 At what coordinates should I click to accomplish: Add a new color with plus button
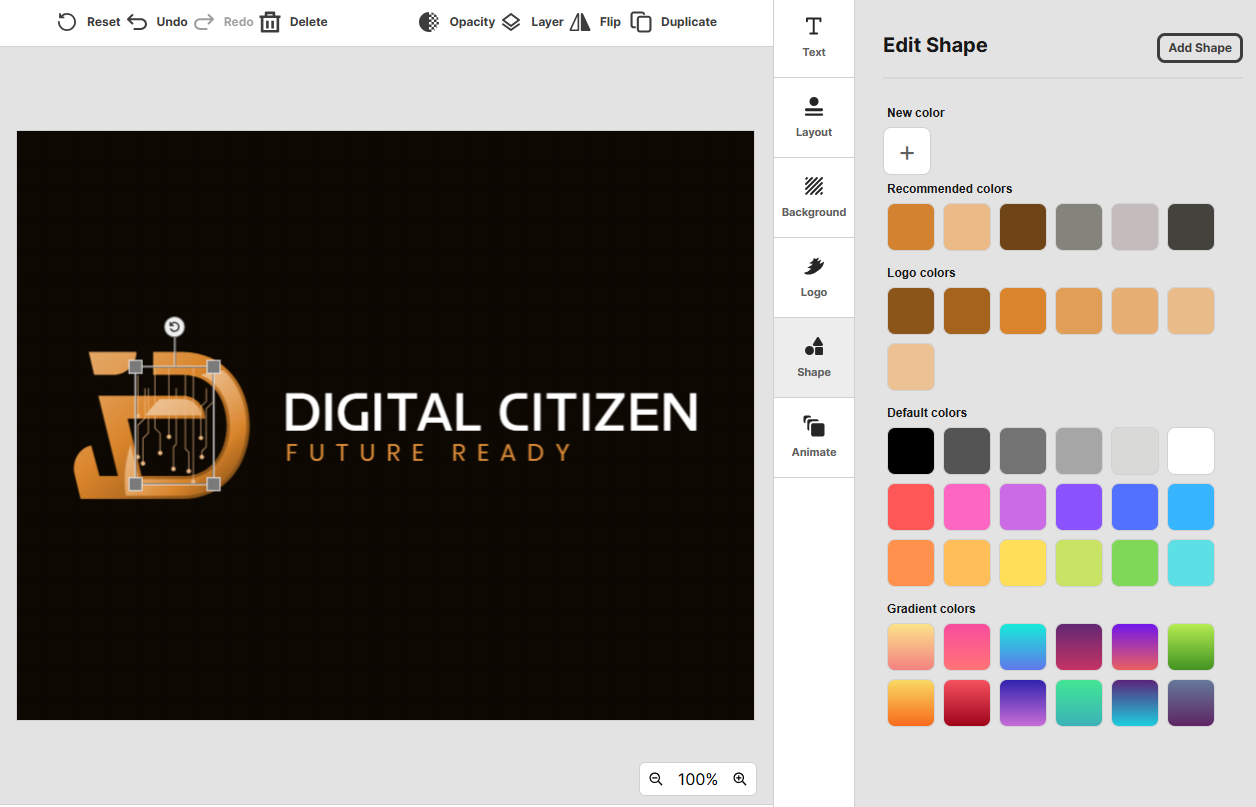click(907, 152)
